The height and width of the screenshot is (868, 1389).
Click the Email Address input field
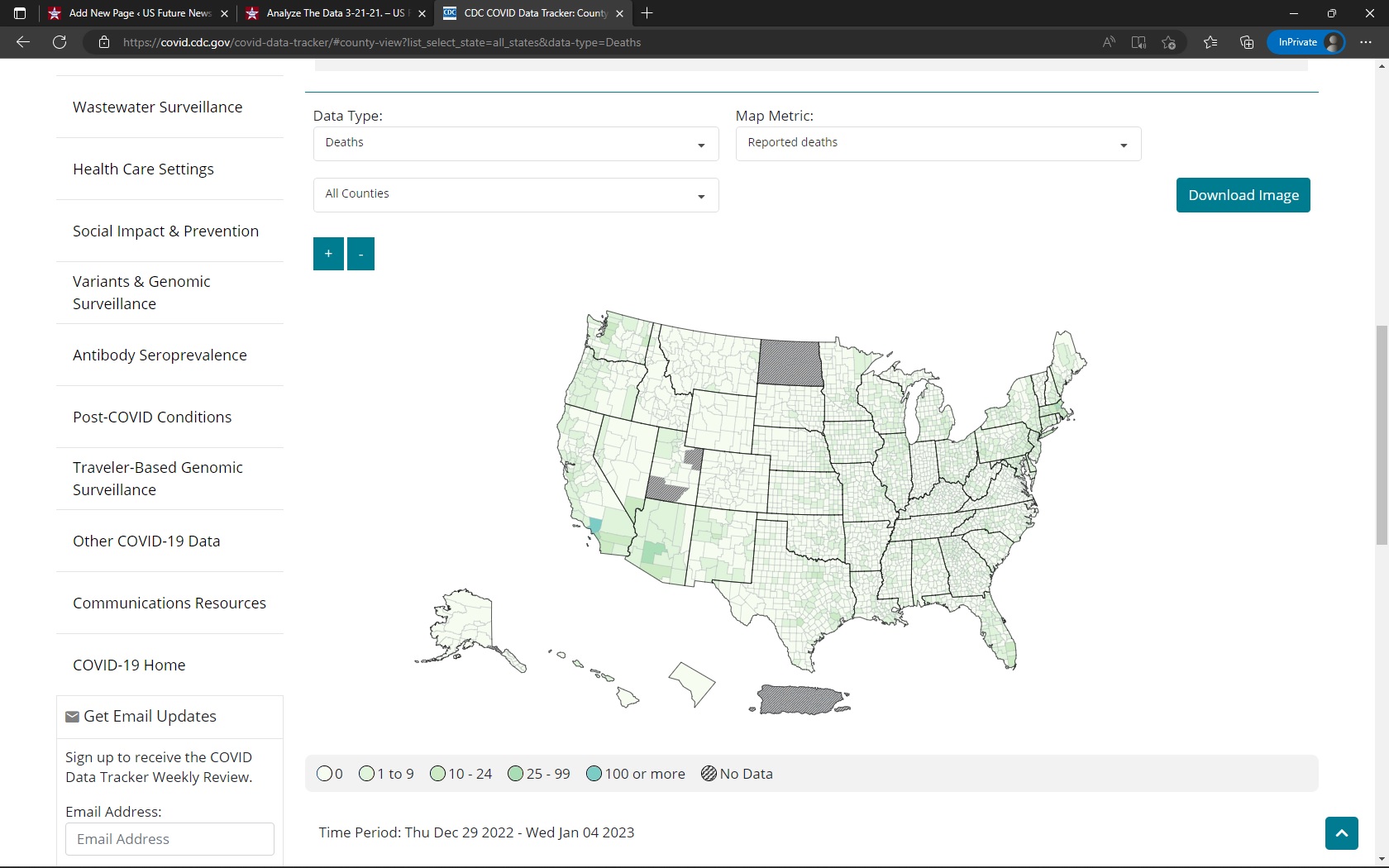(169, 839)
